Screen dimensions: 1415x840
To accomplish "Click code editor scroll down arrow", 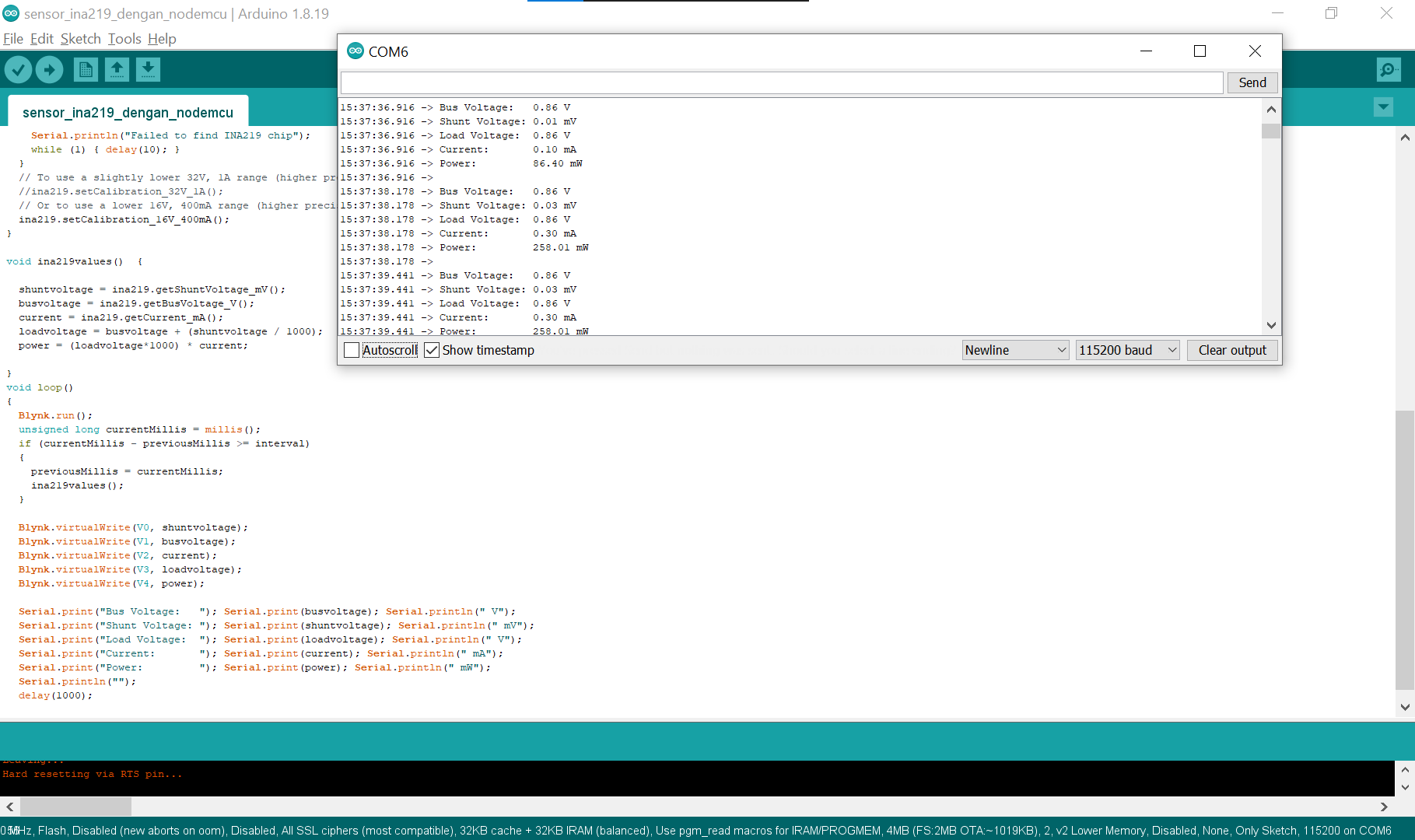I will 1405,707.
